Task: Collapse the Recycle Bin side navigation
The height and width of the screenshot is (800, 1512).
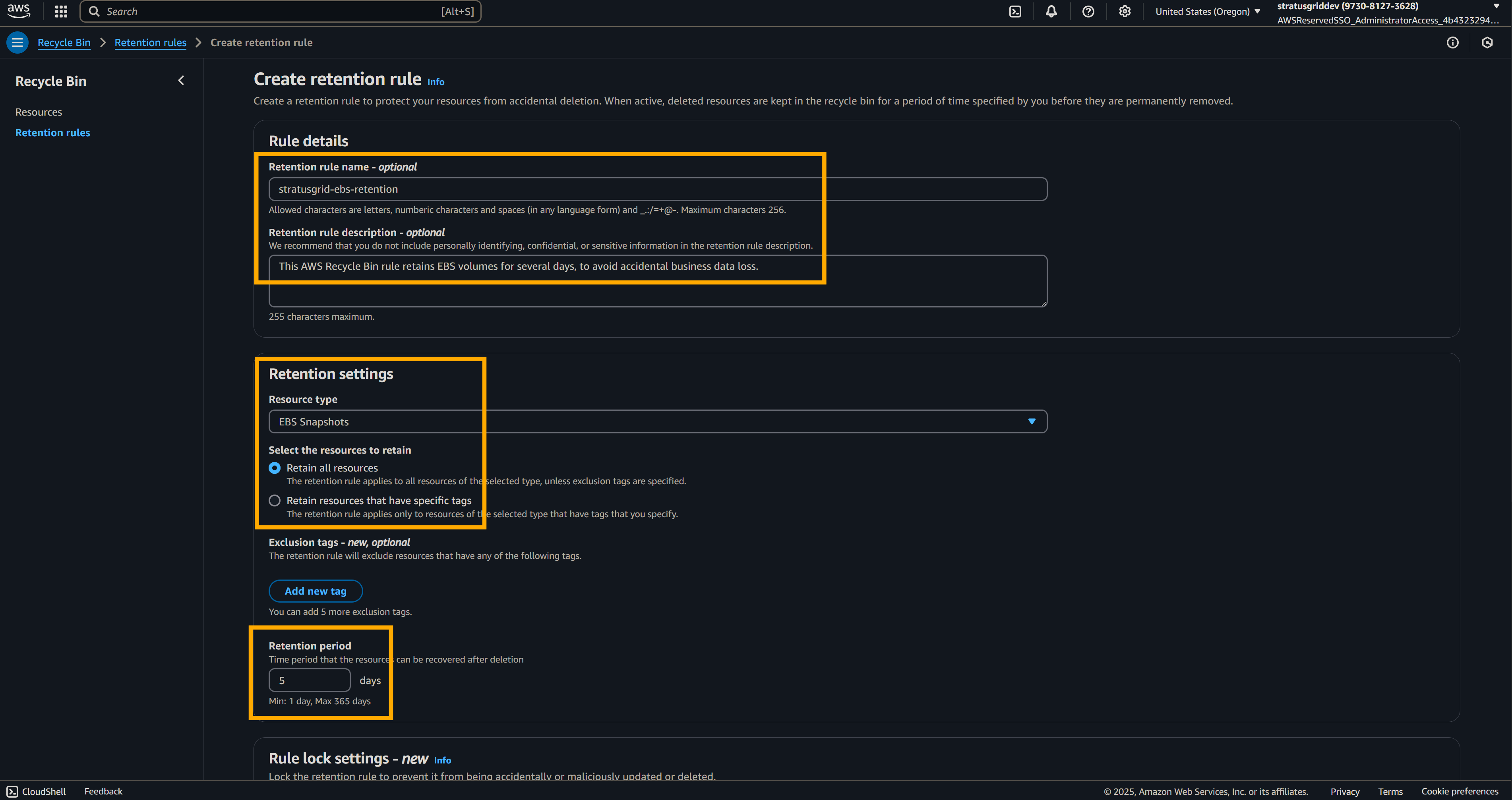Action: [x=181, y=80]
